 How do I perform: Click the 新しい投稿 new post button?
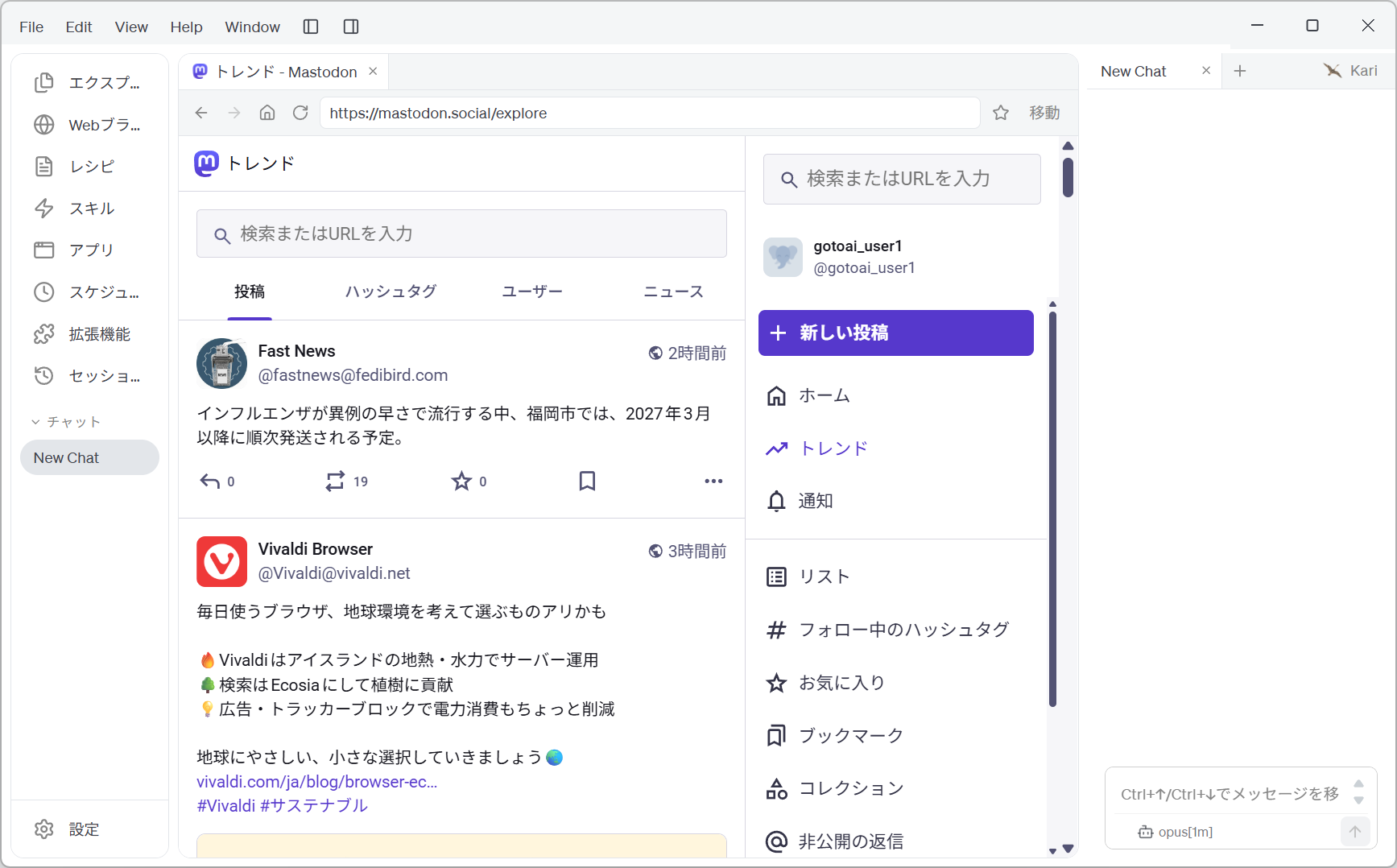pos(896,333)
